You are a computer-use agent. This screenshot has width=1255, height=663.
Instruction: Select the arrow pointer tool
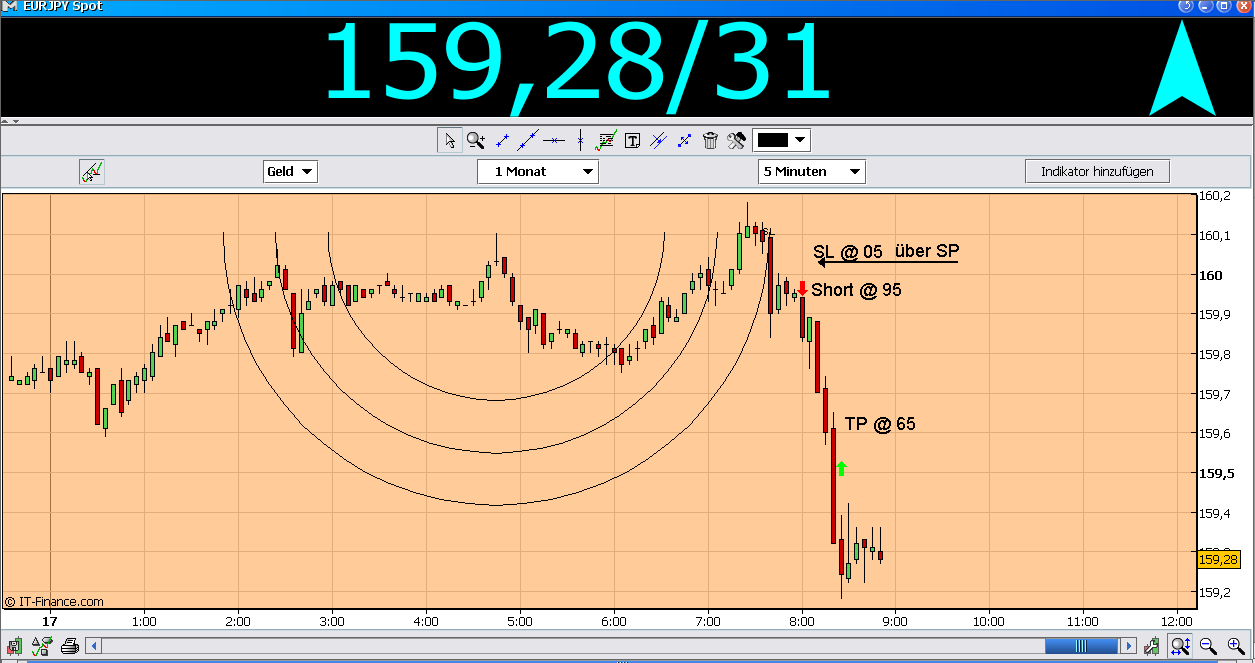click(450, 141)
